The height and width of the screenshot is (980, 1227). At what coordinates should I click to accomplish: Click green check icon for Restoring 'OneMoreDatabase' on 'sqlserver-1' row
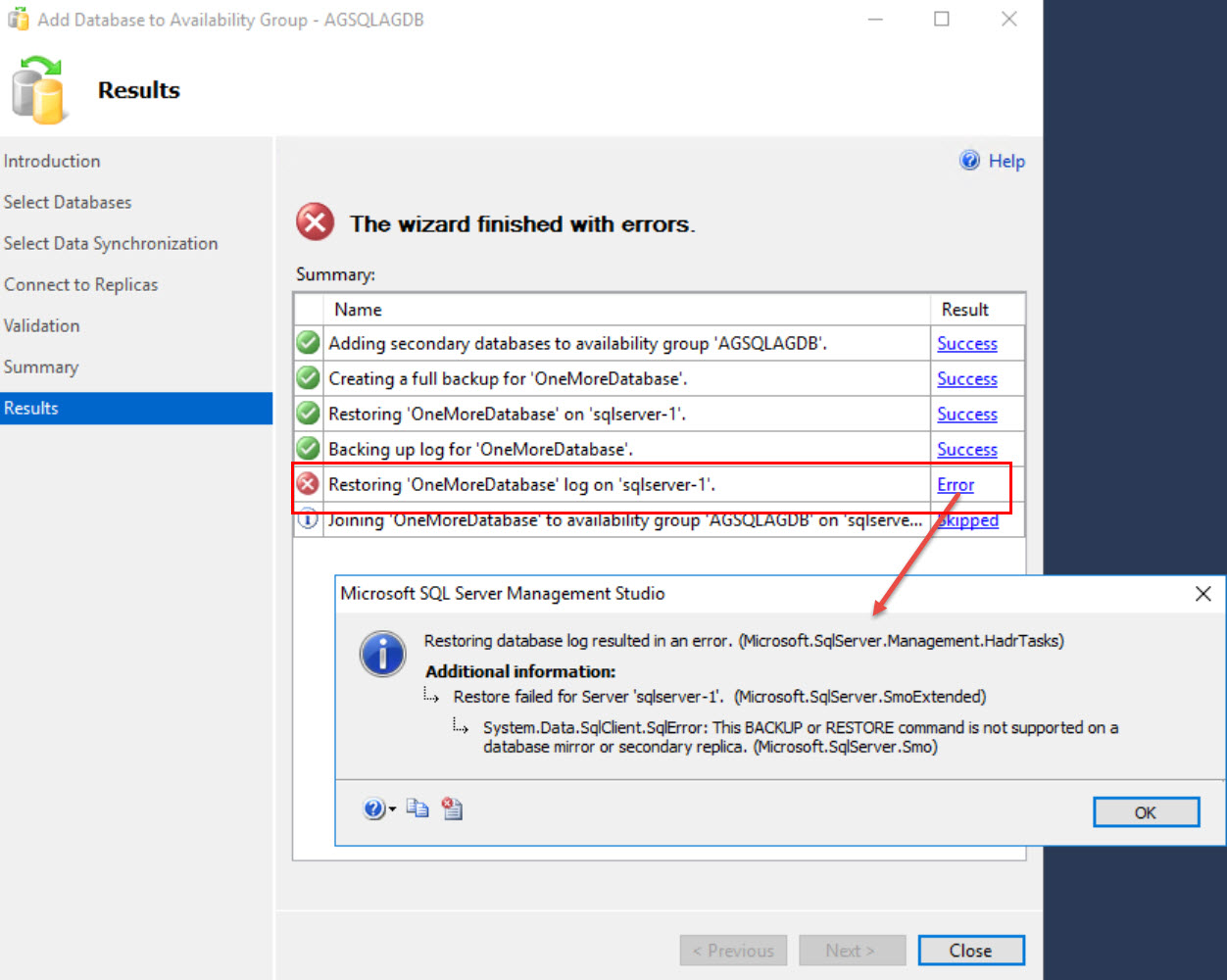[308, 414]
